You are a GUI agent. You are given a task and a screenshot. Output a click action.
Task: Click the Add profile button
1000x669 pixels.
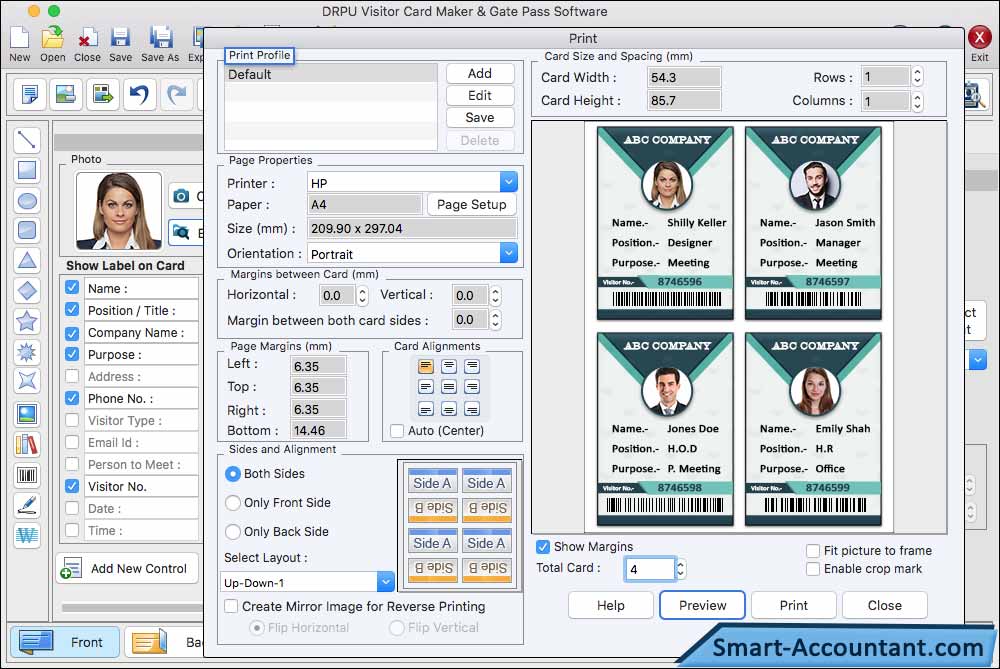coord(480,73)
